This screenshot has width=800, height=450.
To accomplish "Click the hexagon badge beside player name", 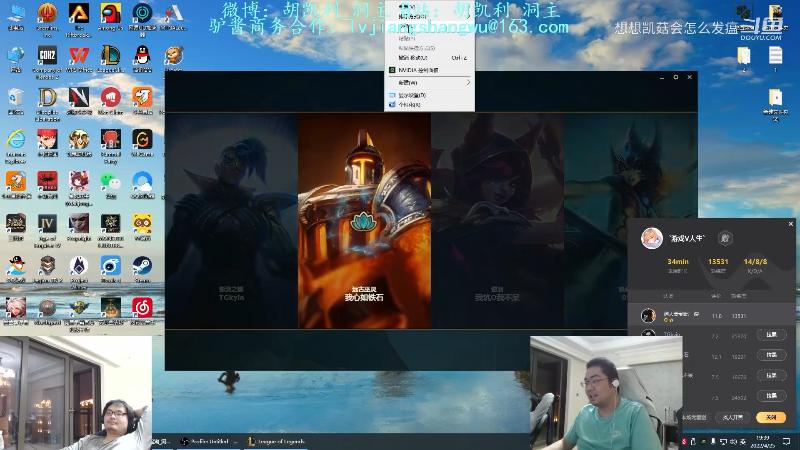I will (725, 238).
